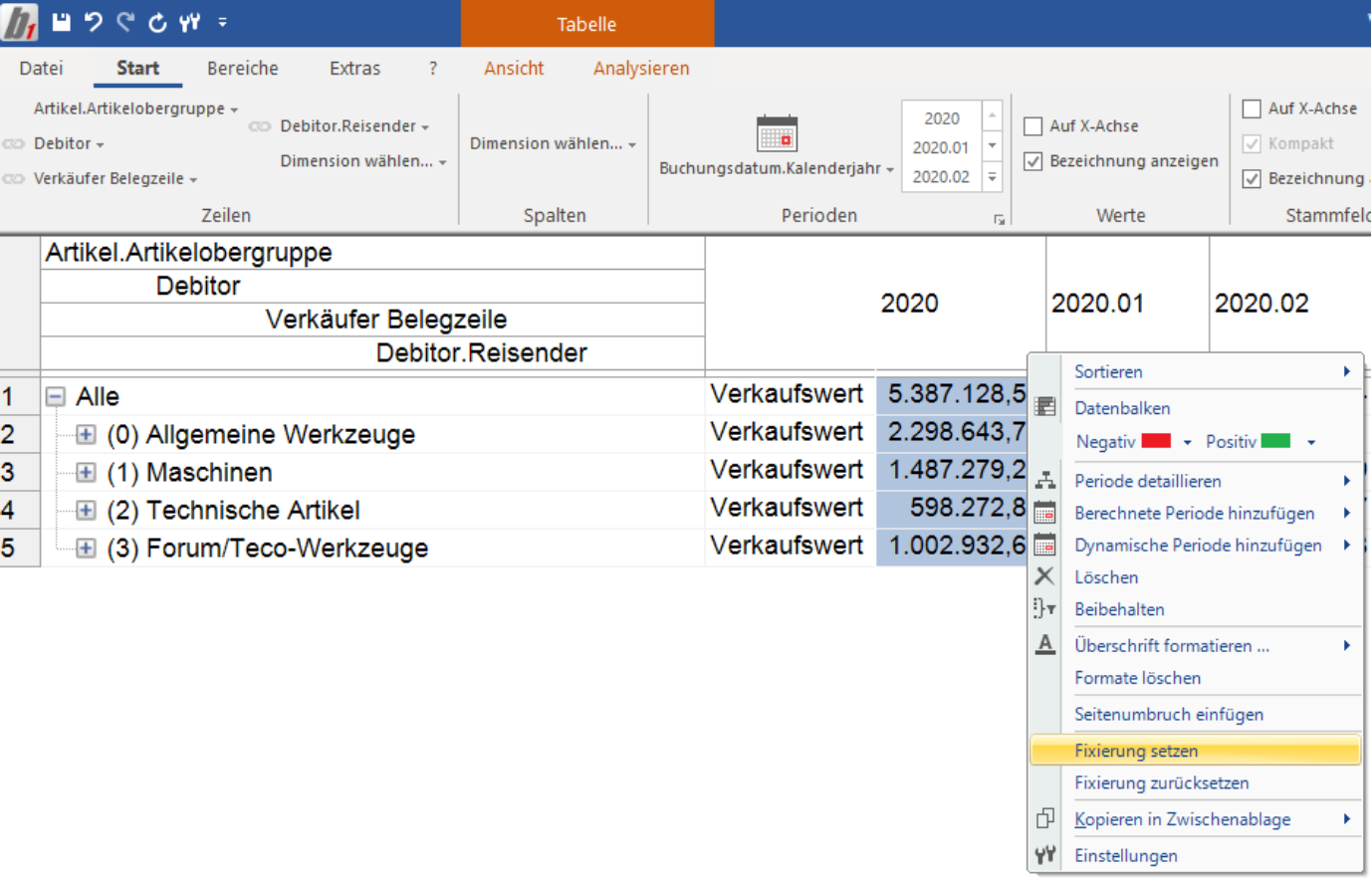Open Perioden group dialog launcher
Image resolution: width=1372 pixels, height=882 pixels.
click(x=999, y=219)
